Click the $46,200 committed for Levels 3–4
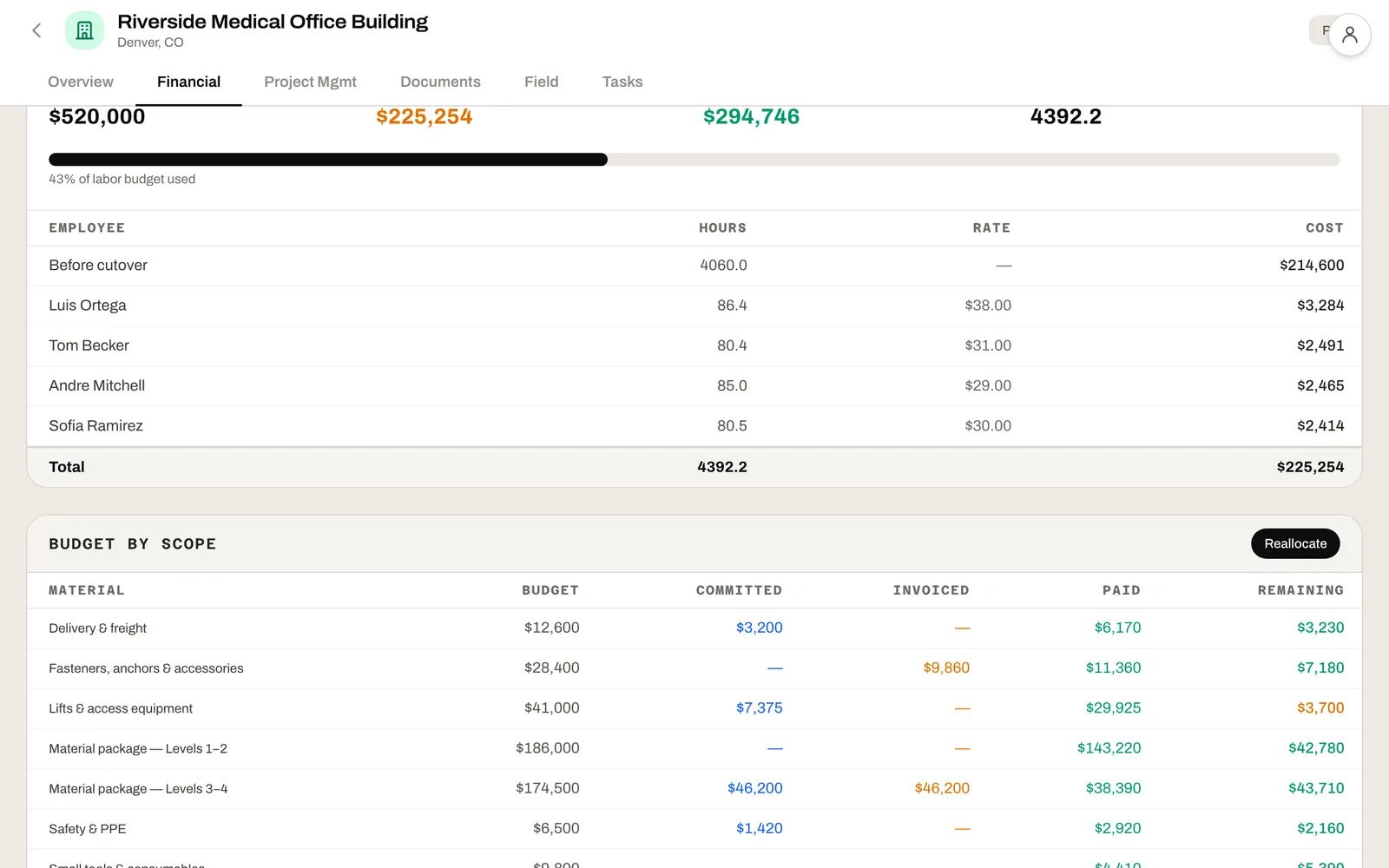This screenshot has height=868, width=1389. pos(754,788)
